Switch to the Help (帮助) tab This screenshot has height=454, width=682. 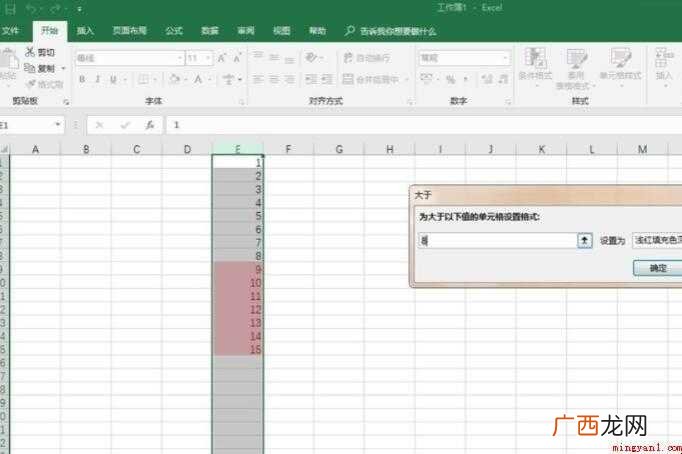[x=317, y=30]
